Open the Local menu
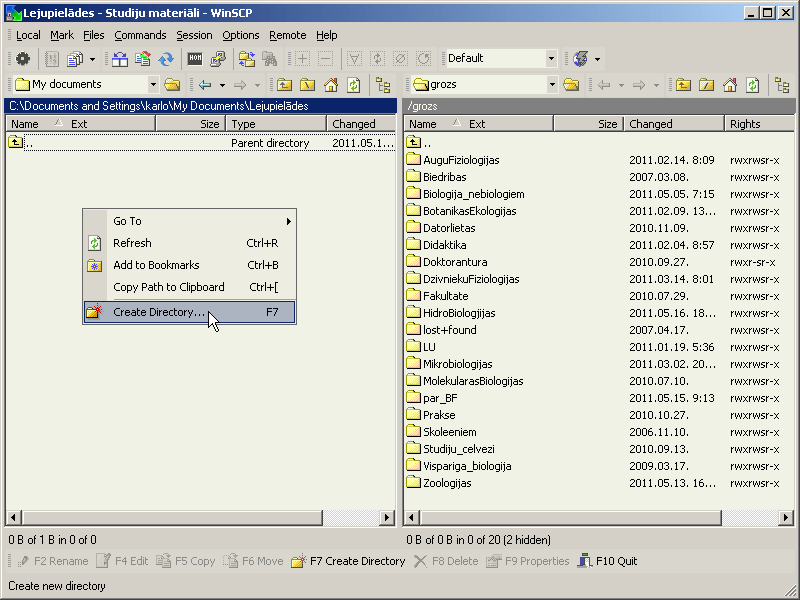800x600 pixels. pyautogui.click(x=28, y=35)
